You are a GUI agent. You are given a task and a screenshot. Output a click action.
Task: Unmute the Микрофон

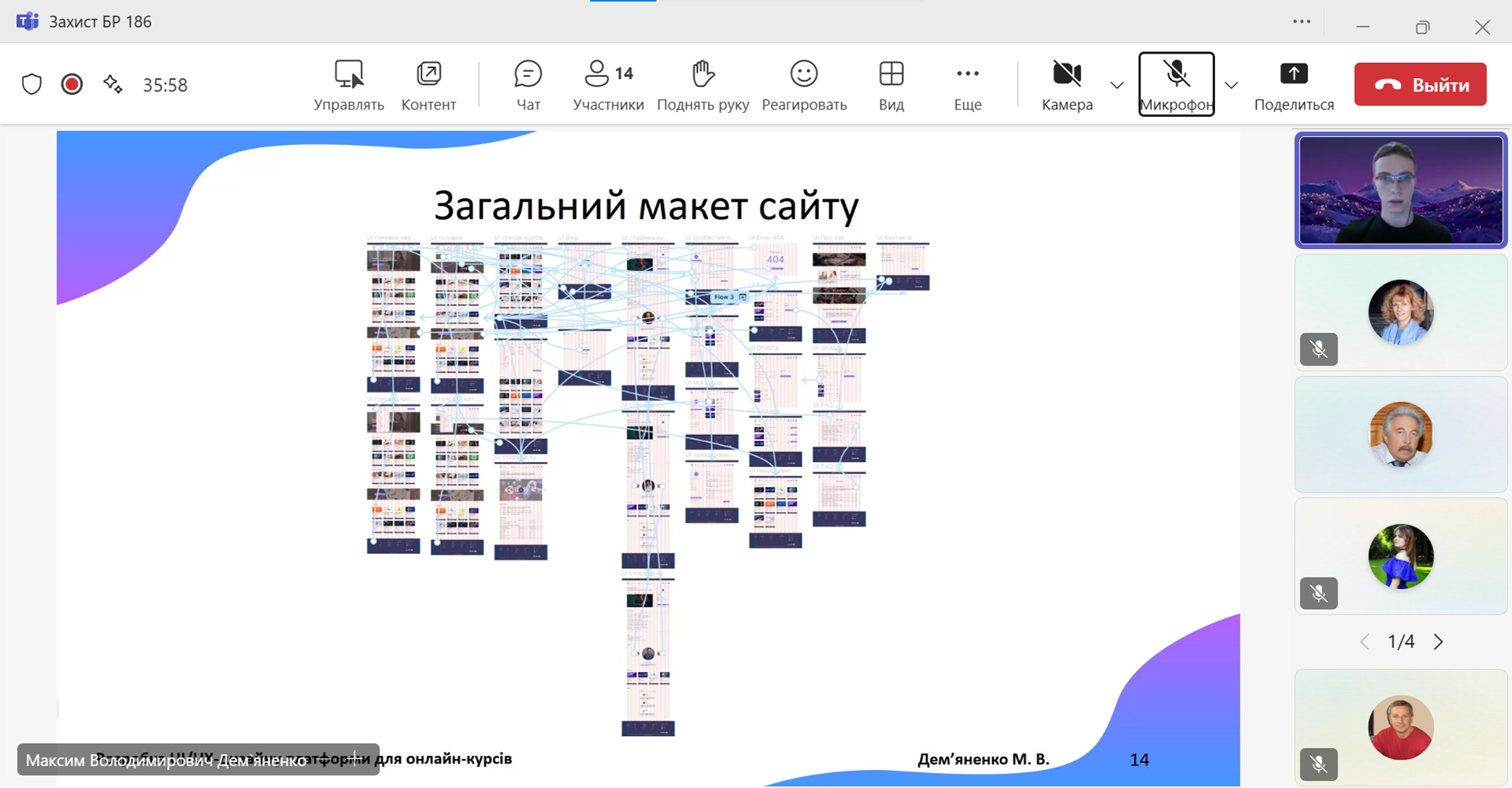(x=1176, y=84)
